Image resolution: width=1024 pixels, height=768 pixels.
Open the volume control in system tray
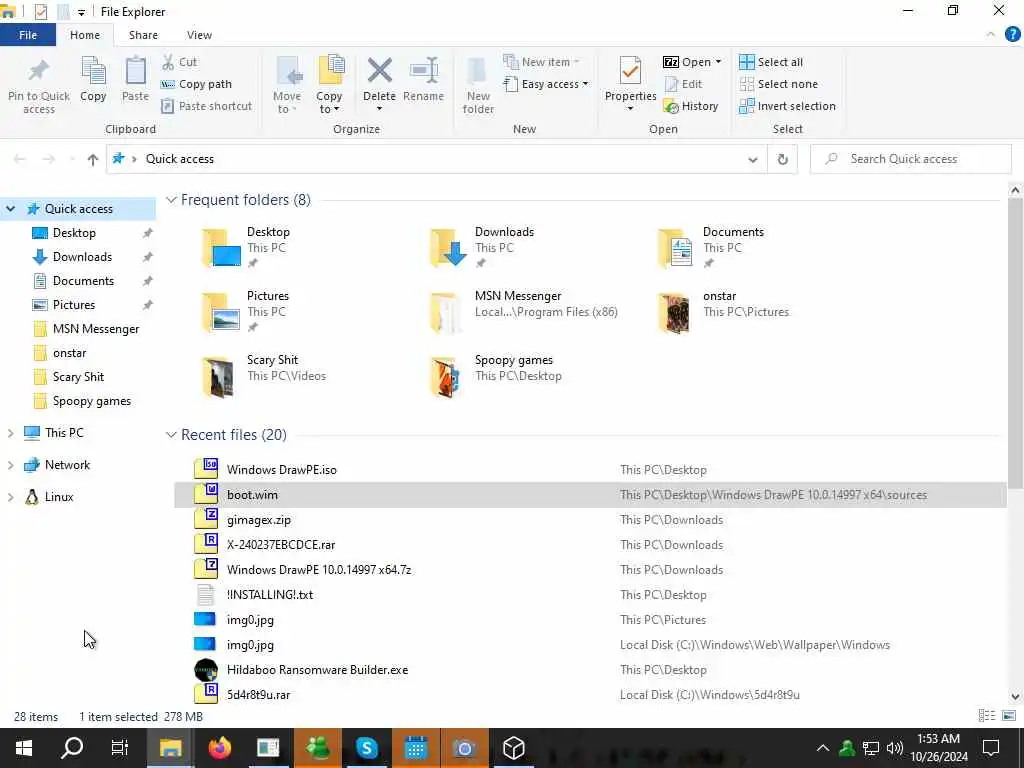pos(895,748)
